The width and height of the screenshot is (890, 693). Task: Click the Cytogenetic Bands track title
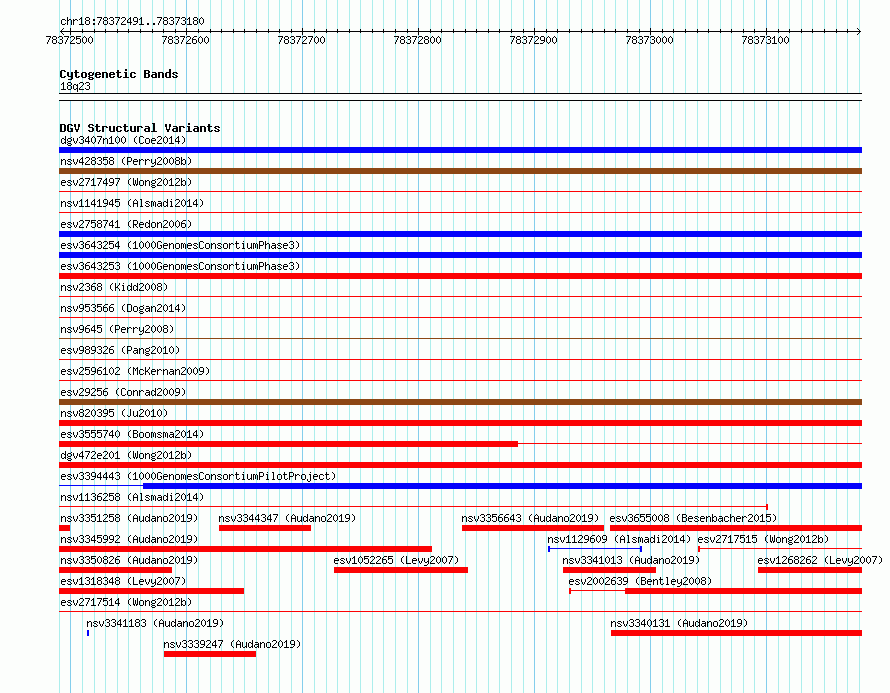coord(119,74)
